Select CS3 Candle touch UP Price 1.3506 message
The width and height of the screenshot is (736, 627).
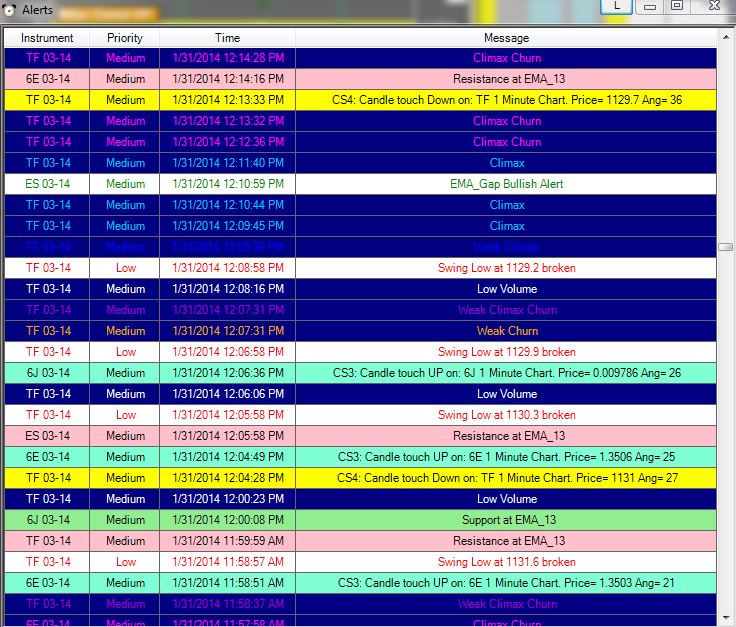(507, 457)
